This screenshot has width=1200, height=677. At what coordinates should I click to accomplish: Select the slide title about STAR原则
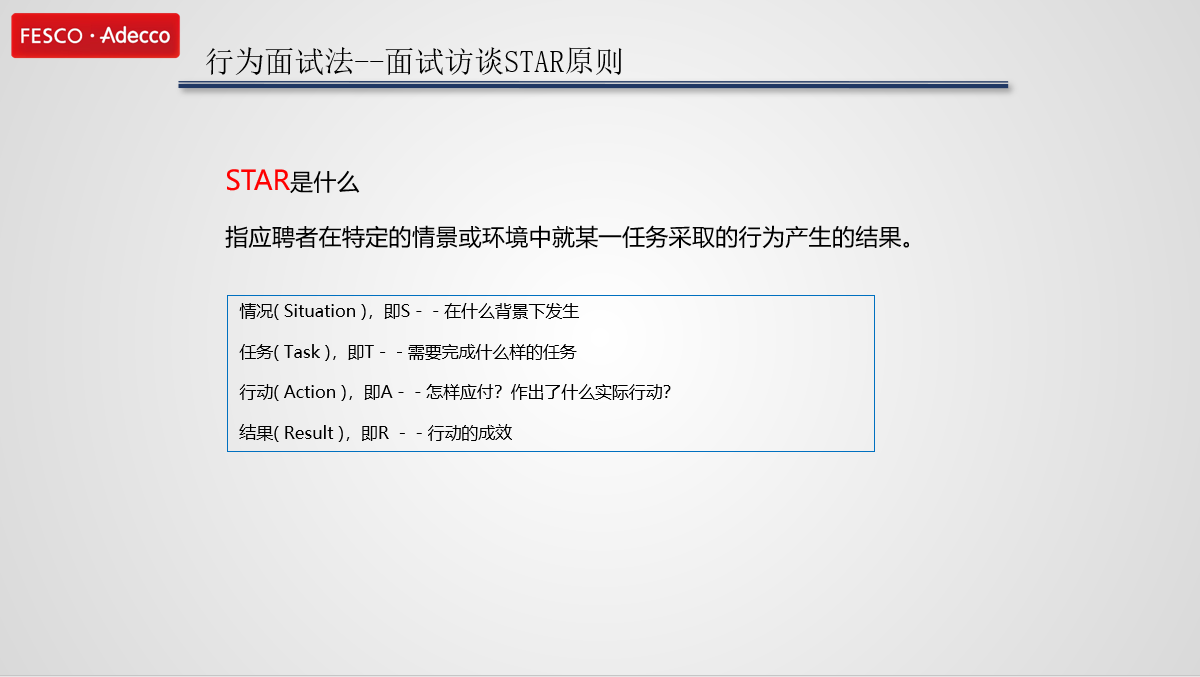click(x=414, y=62)
